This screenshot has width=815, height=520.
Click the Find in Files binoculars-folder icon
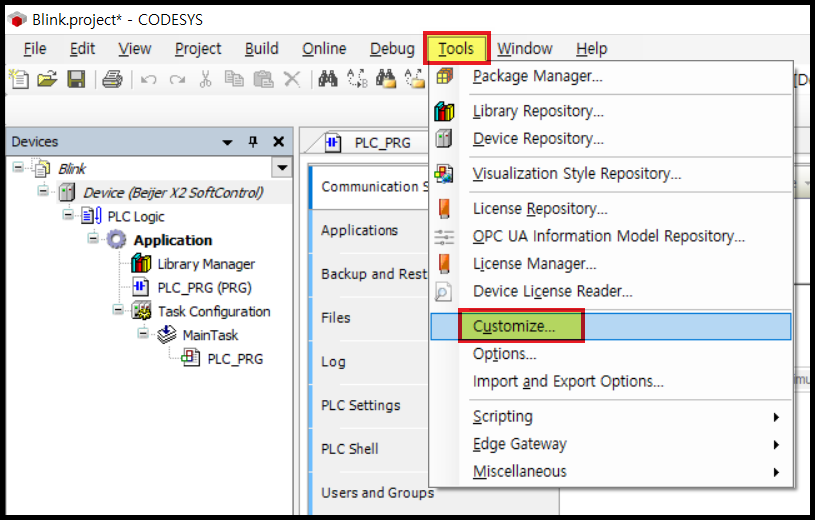(x=386, y=79)
